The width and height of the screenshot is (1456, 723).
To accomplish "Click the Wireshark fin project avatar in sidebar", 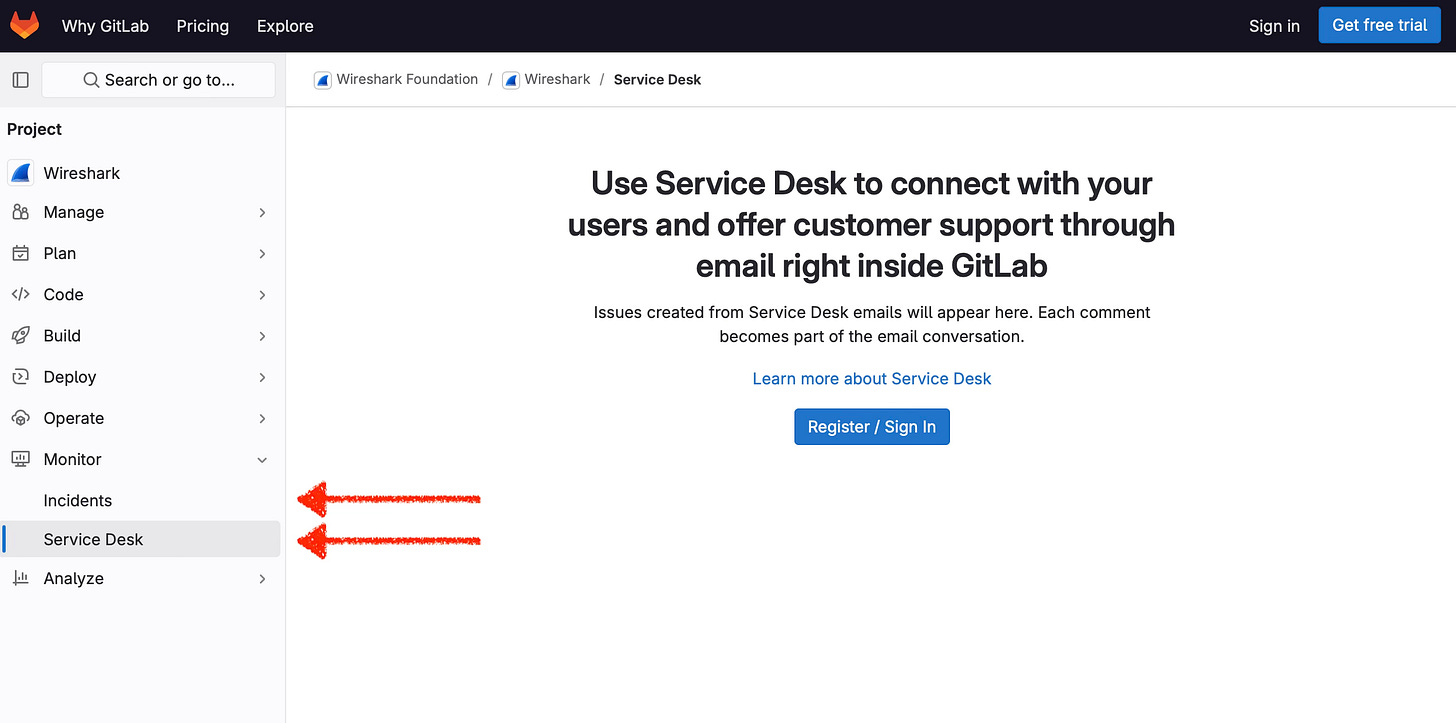I will (x=21, y=173).
